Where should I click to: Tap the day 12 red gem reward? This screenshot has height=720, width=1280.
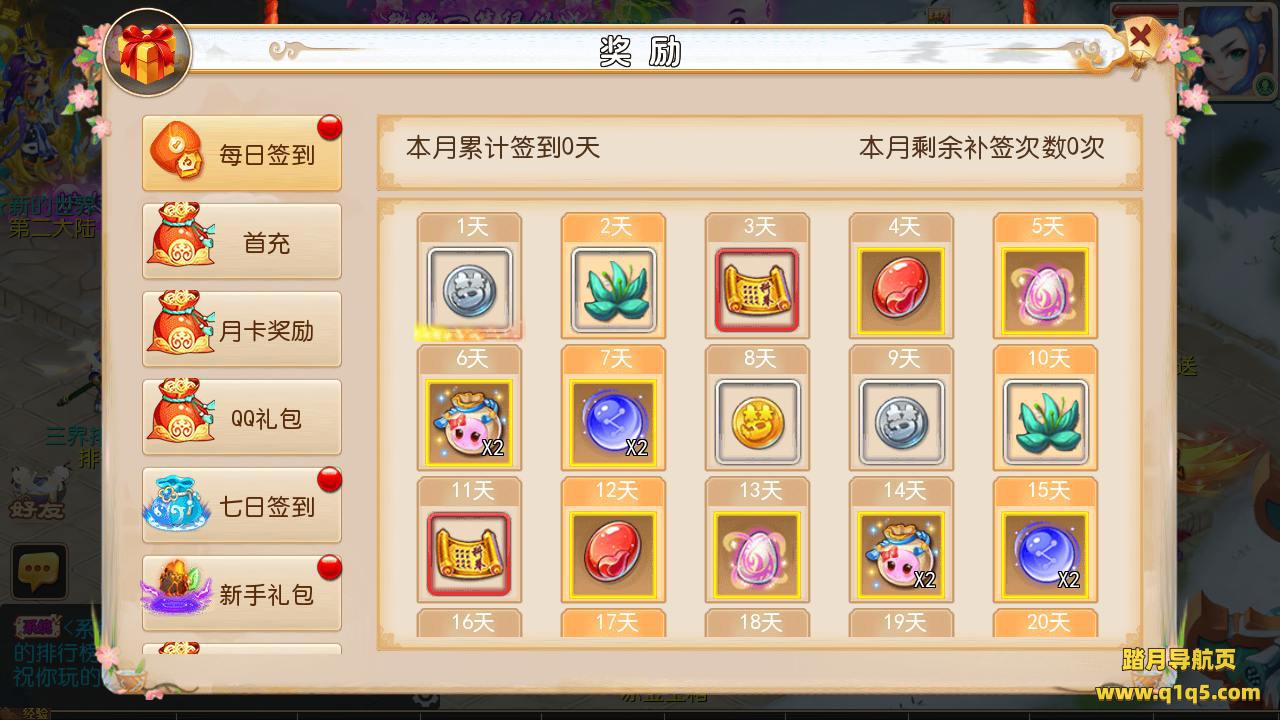pyautogui.click(x=613, y=554)
